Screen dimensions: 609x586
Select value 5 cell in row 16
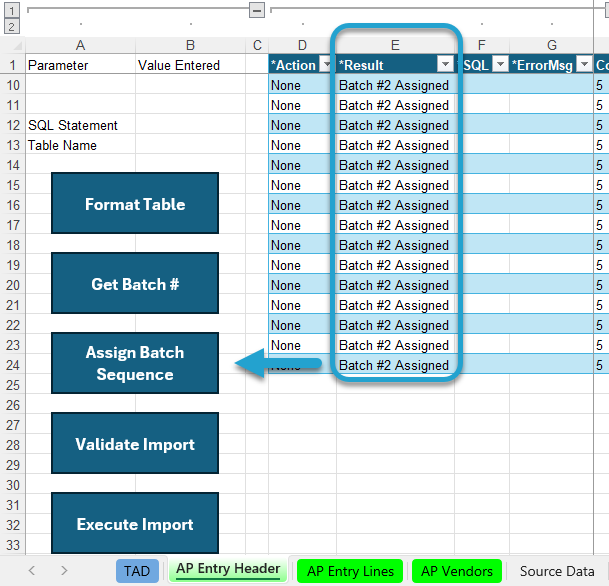click(x=601, y=205)
